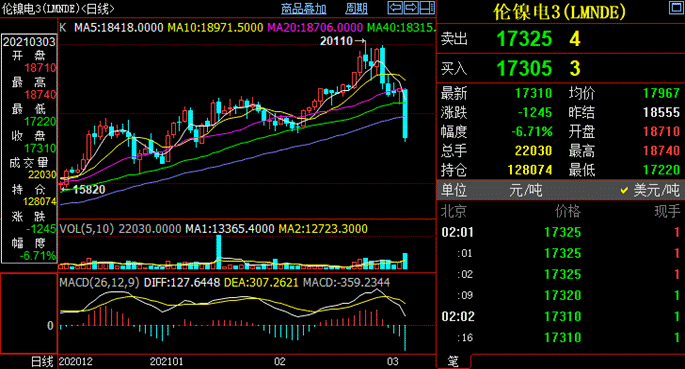This screenshot has height=369, width=685.
Task: Open the 周期 period link
Action: tap(356, 8)
